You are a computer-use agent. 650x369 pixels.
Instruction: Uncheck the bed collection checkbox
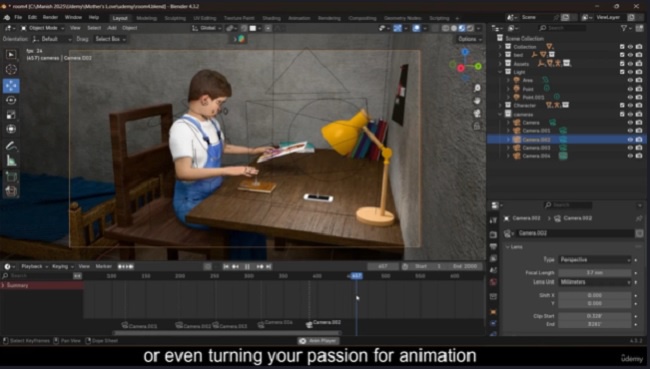622,55
